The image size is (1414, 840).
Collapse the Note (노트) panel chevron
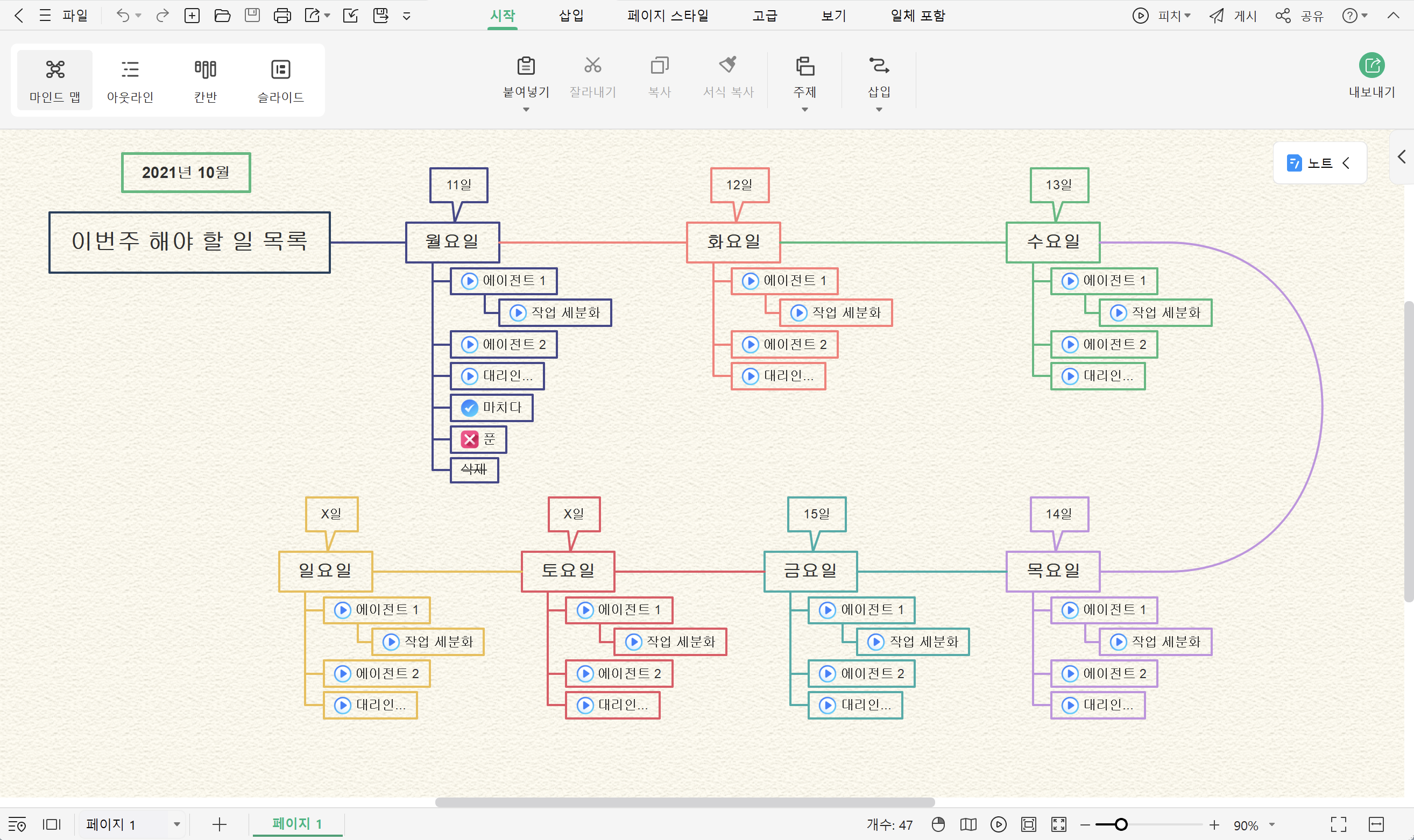(1346, 163)
